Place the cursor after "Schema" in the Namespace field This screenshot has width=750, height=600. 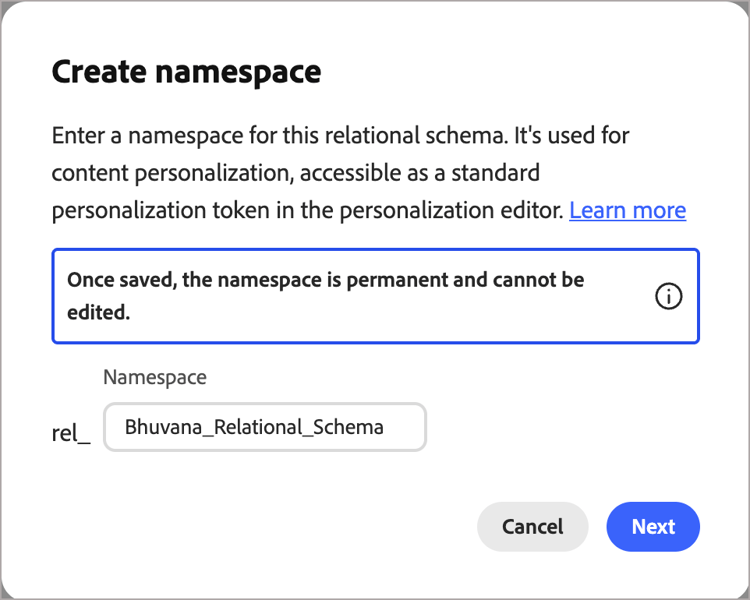click(x=385, y=427)
